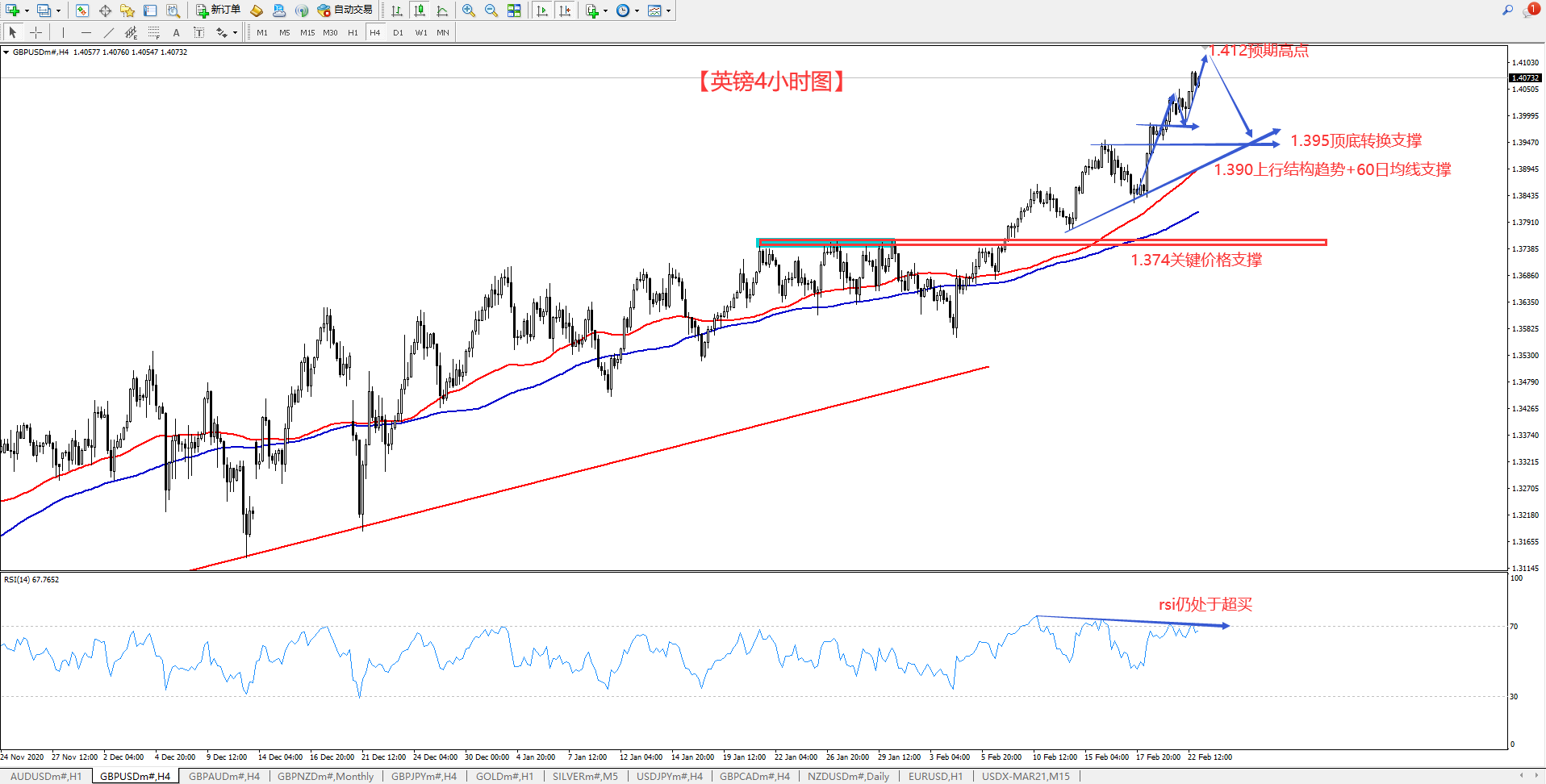Toggle the Data Window crosshair icon
Screen dimensions: 1546x784
[x=105, y=10]
